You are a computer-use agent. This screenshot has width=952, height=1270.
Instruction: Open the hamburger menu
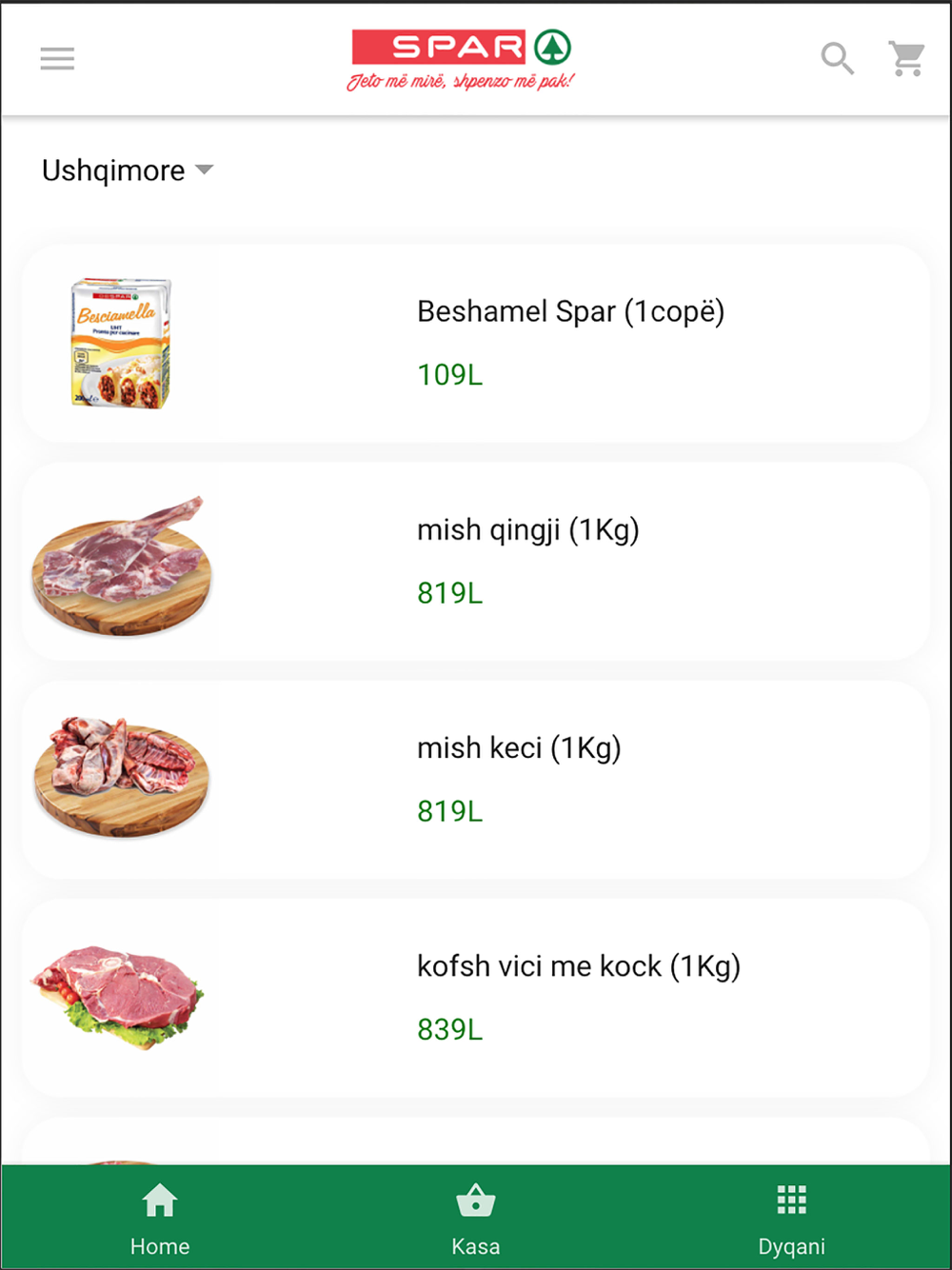tap(57, 59)
